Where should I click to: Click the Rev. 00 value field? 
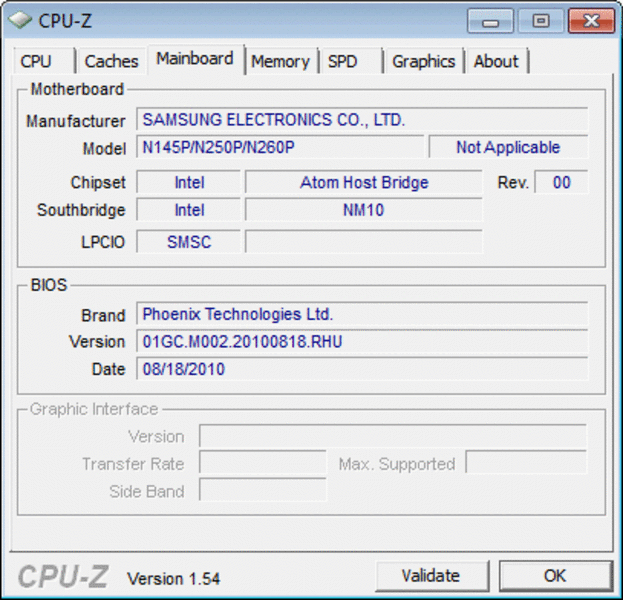(561, 182)
